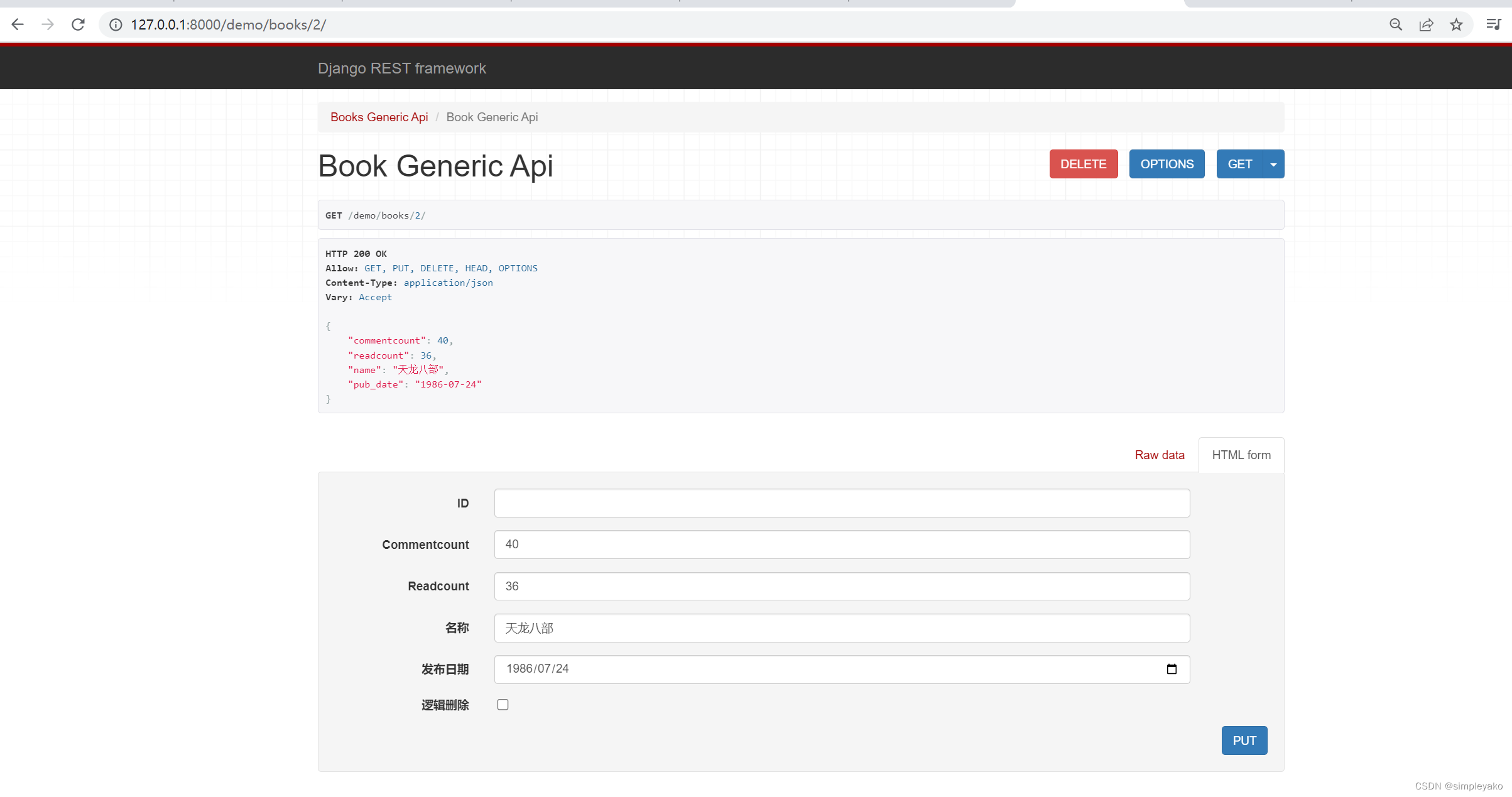Open the calendar picker on 发布日期 field

coord(1172,669)
